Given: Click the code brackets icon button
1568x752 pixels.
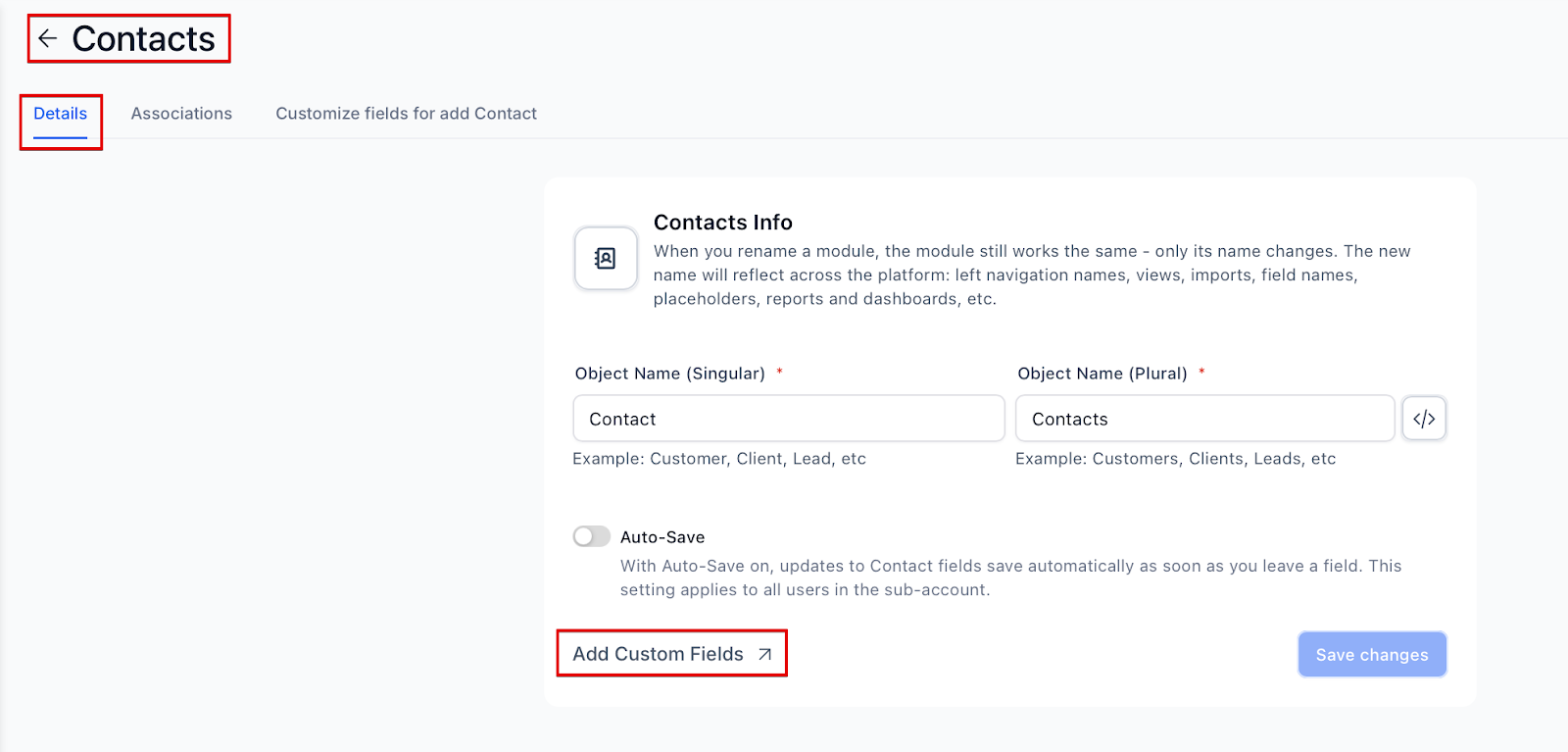Looking at the screenshot, I should [1424, 419].
